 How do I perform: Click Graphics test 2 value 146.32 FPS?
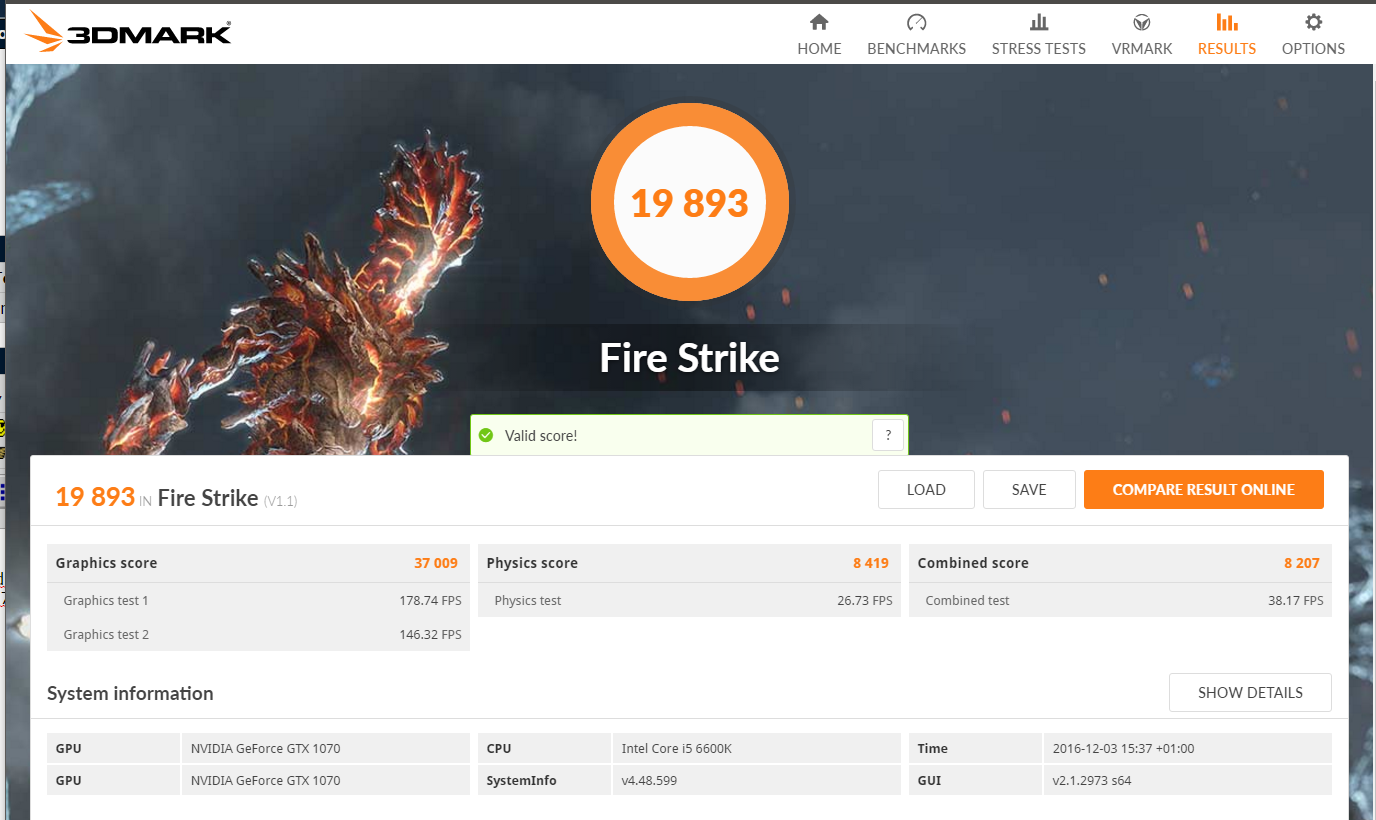click(430, 635)
